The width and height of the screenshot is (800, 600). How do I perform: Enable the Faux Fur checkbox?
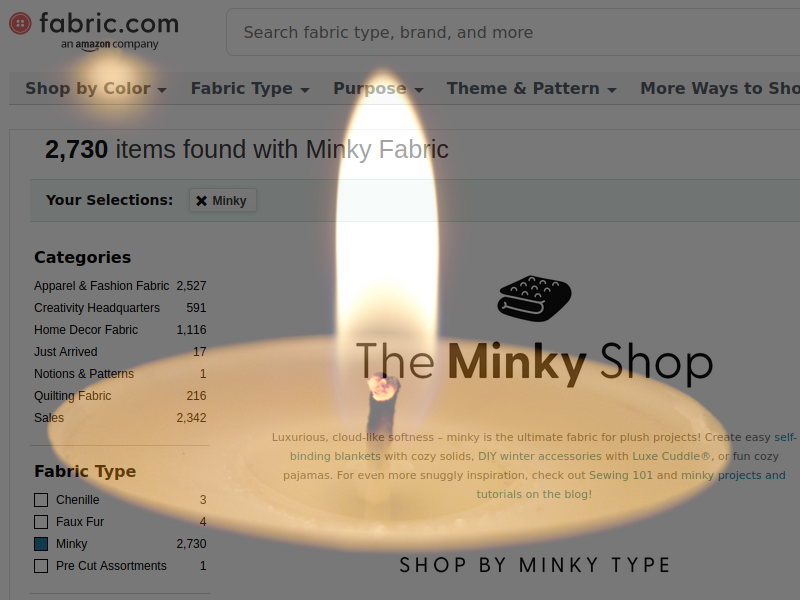41,521
